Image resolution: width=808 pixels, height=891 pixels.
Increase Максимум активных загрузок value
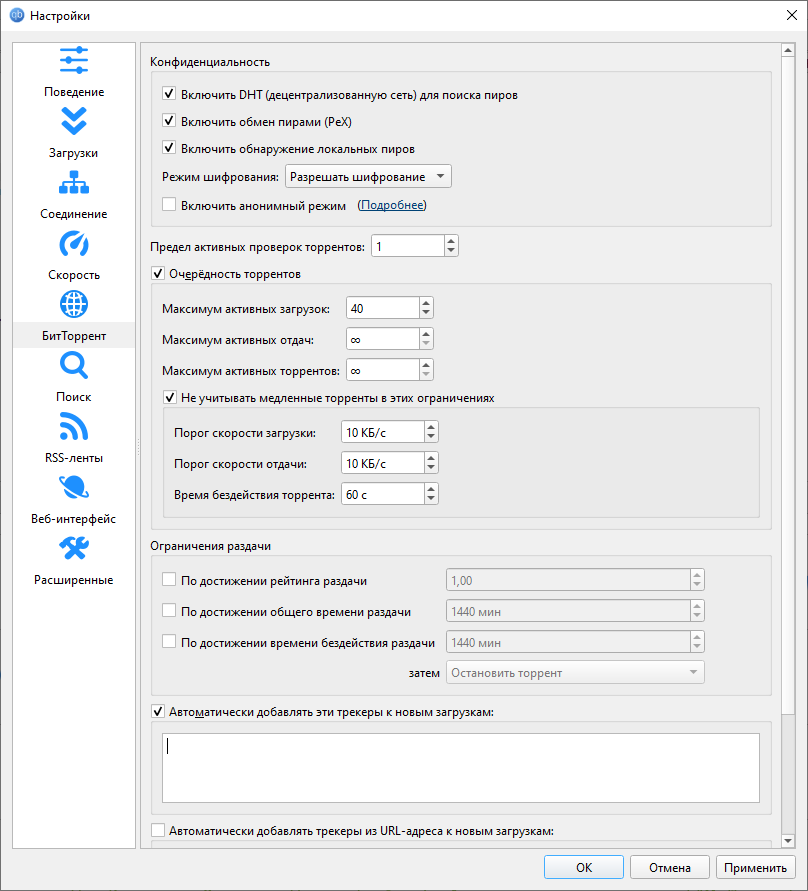coord(426,303)
